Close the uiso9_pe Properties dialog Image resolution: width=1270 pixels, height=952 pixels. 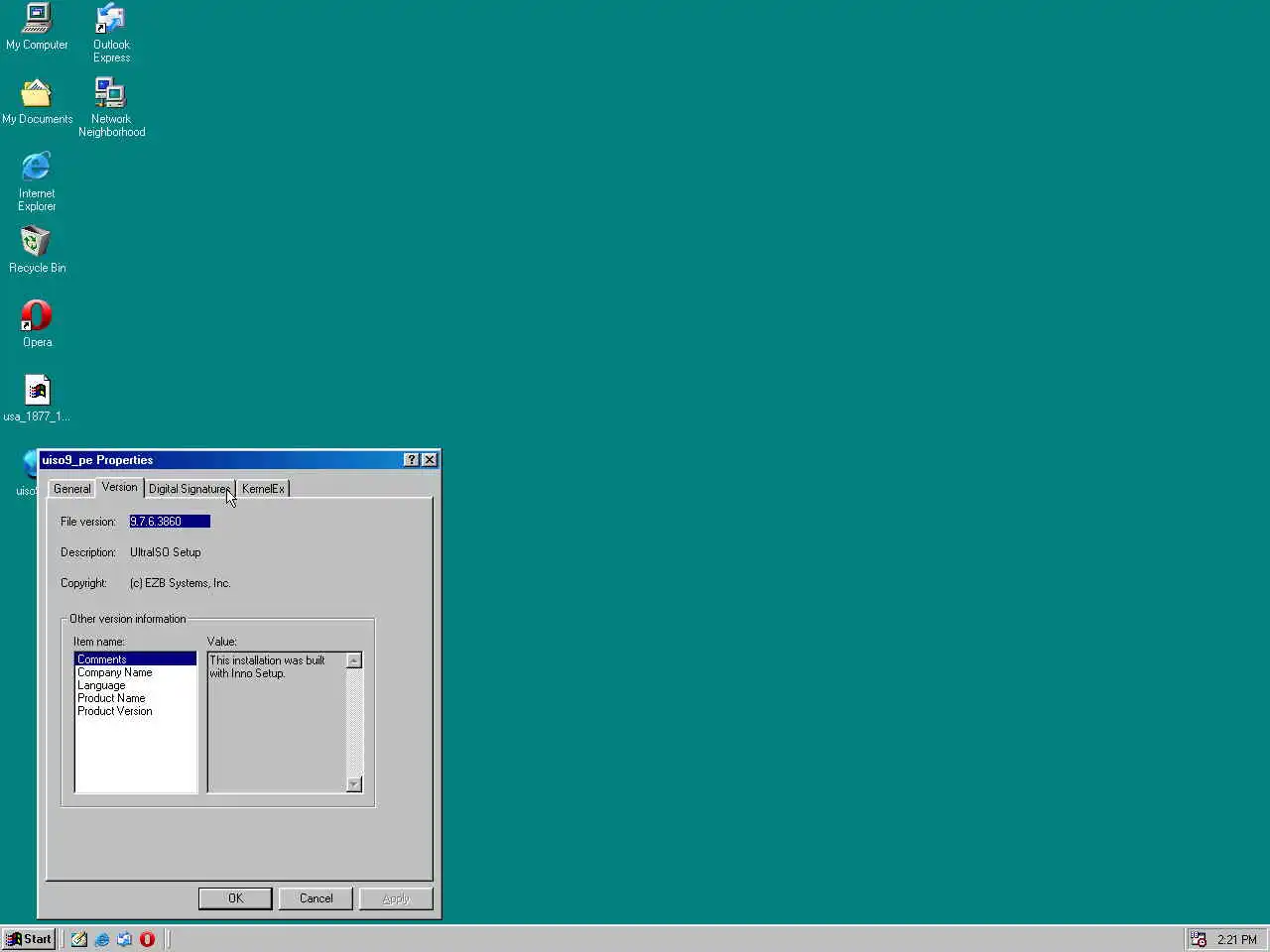point(430,459)
